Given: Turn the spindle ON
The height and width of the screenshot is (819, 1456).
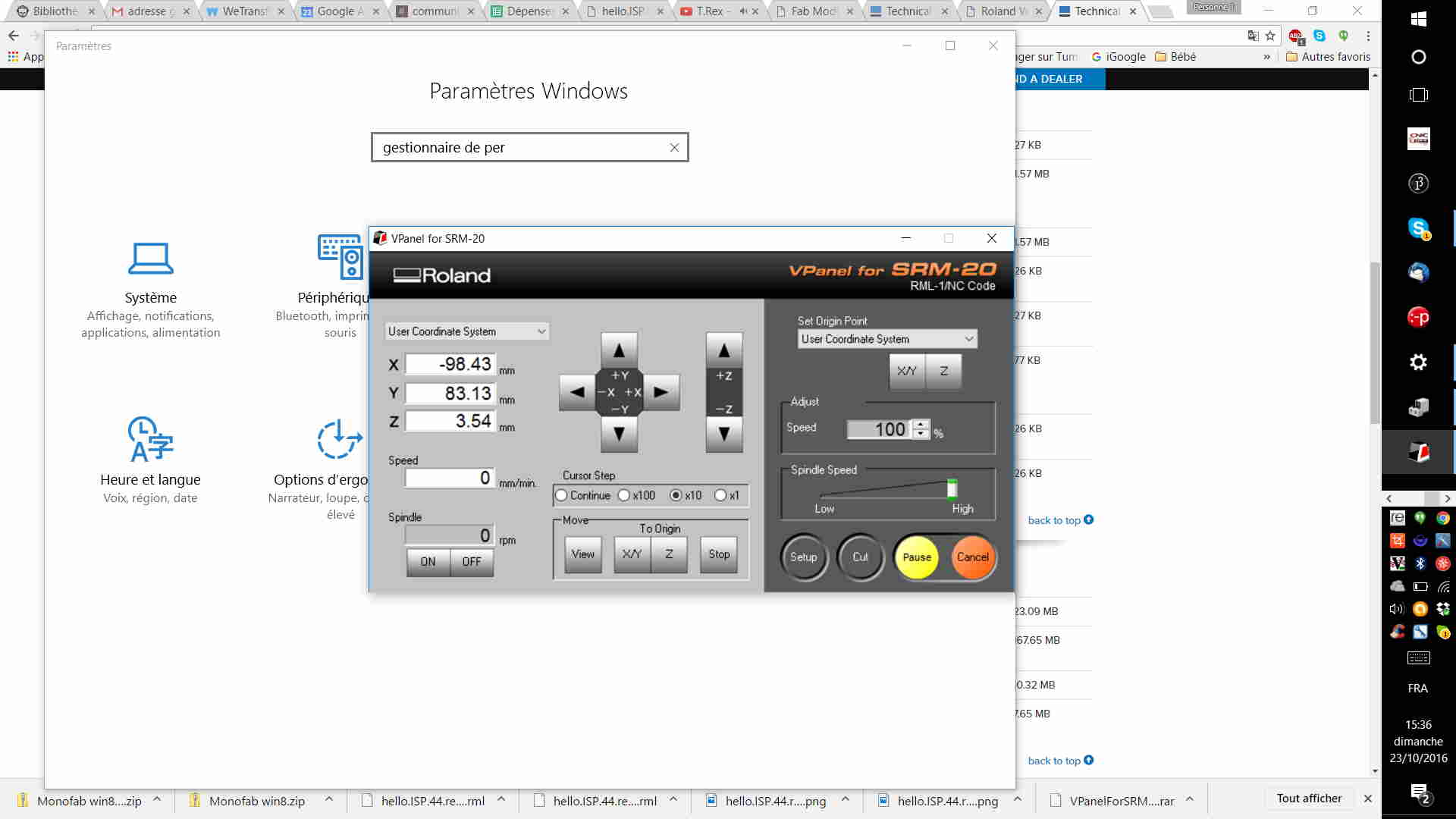Looking at the screenshot, I should pyautogui.click(x=428, y=562).
